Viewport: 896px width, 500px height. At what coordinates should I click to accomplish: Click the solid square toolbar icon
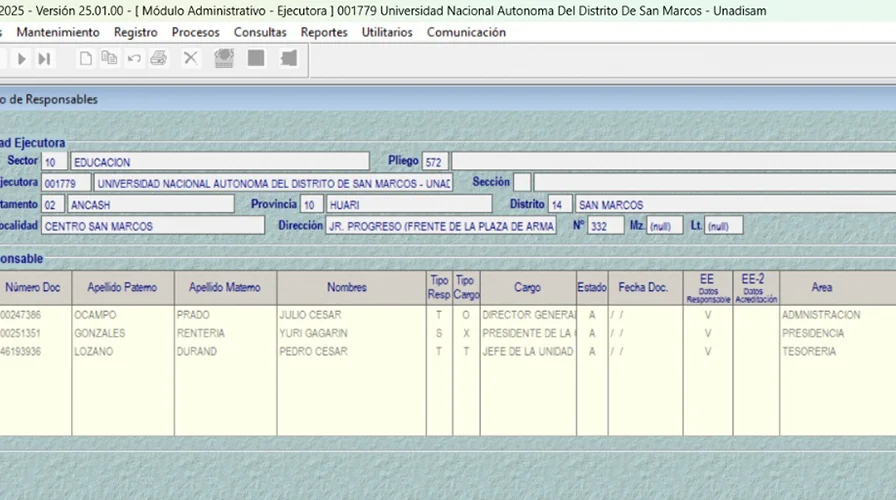point(256,58)
